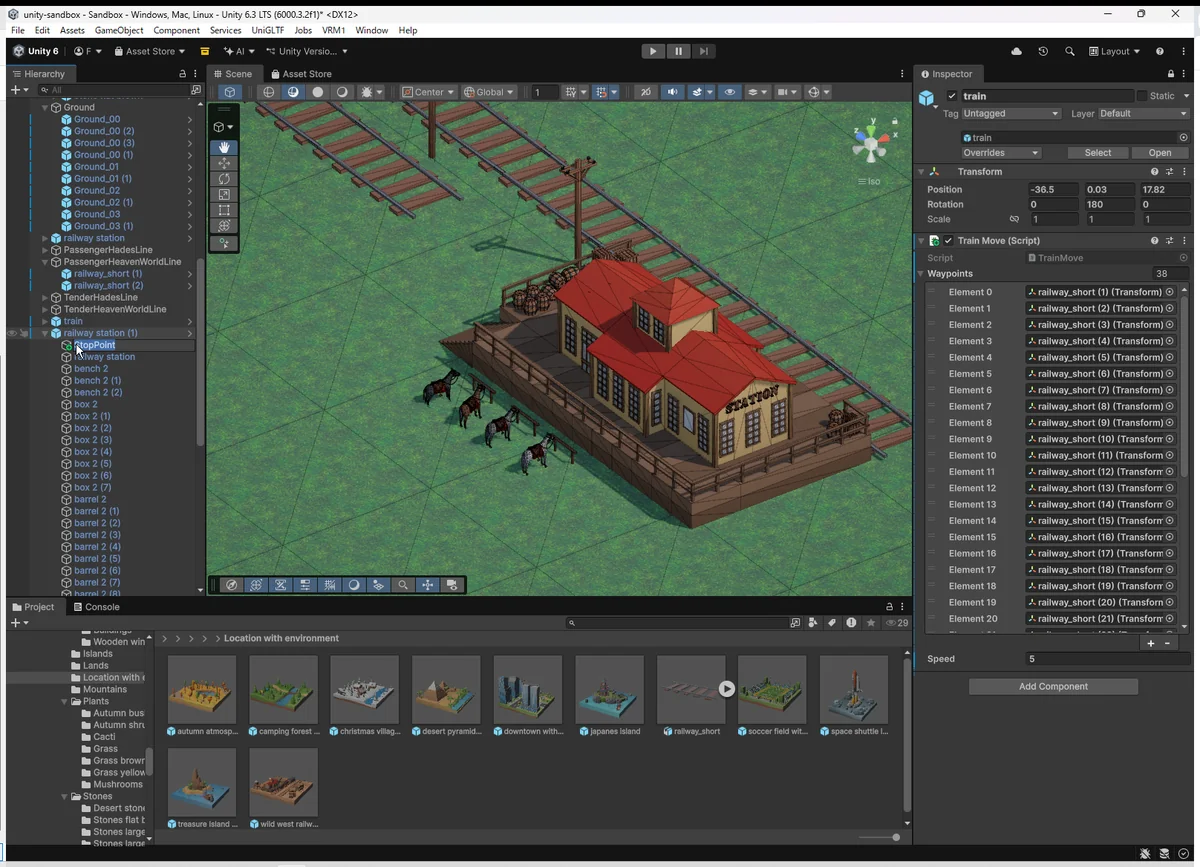Open the Tag dropdown showing Untagged
Image resolution: width=1200 pixels, height=867 pixels.
pos(1010,114)
